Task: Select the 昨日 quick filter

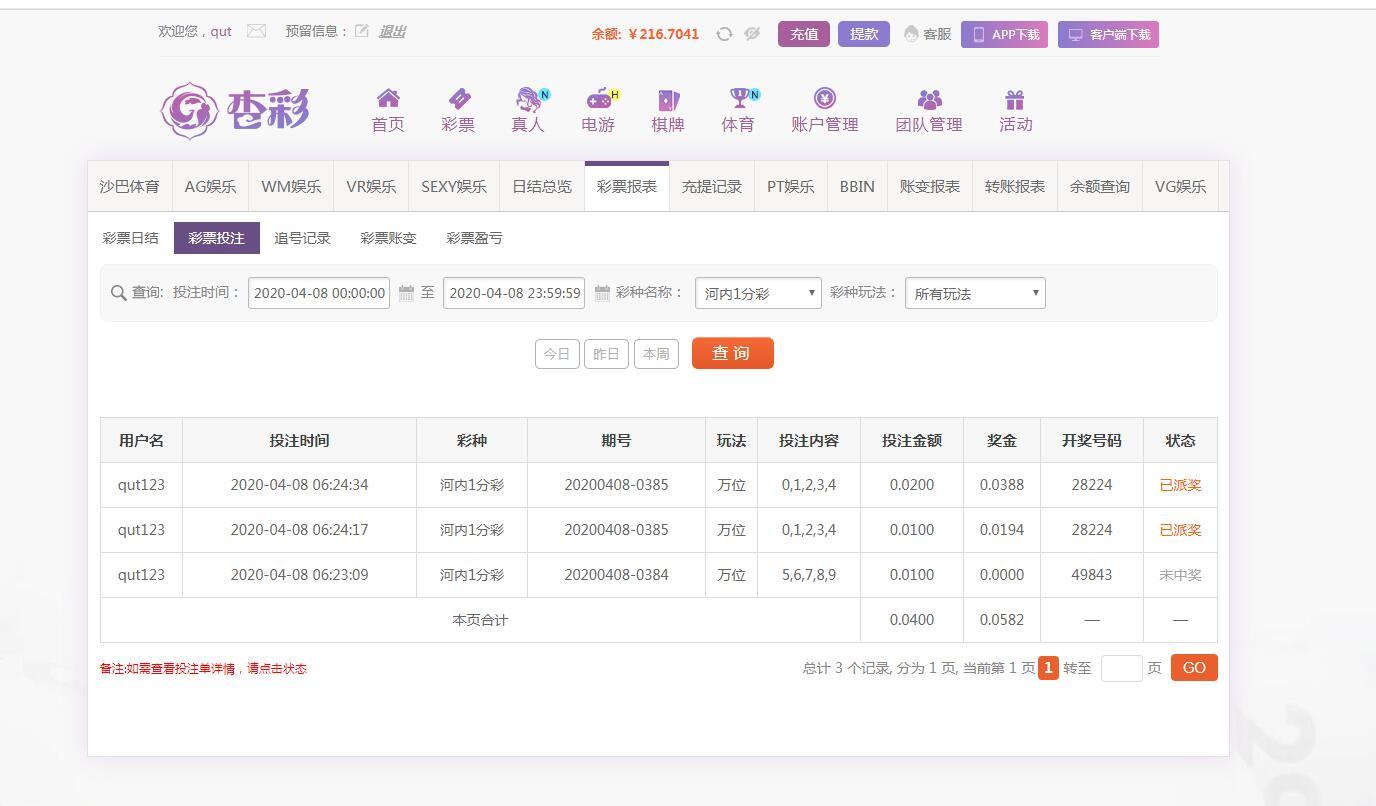Action: 606,354
